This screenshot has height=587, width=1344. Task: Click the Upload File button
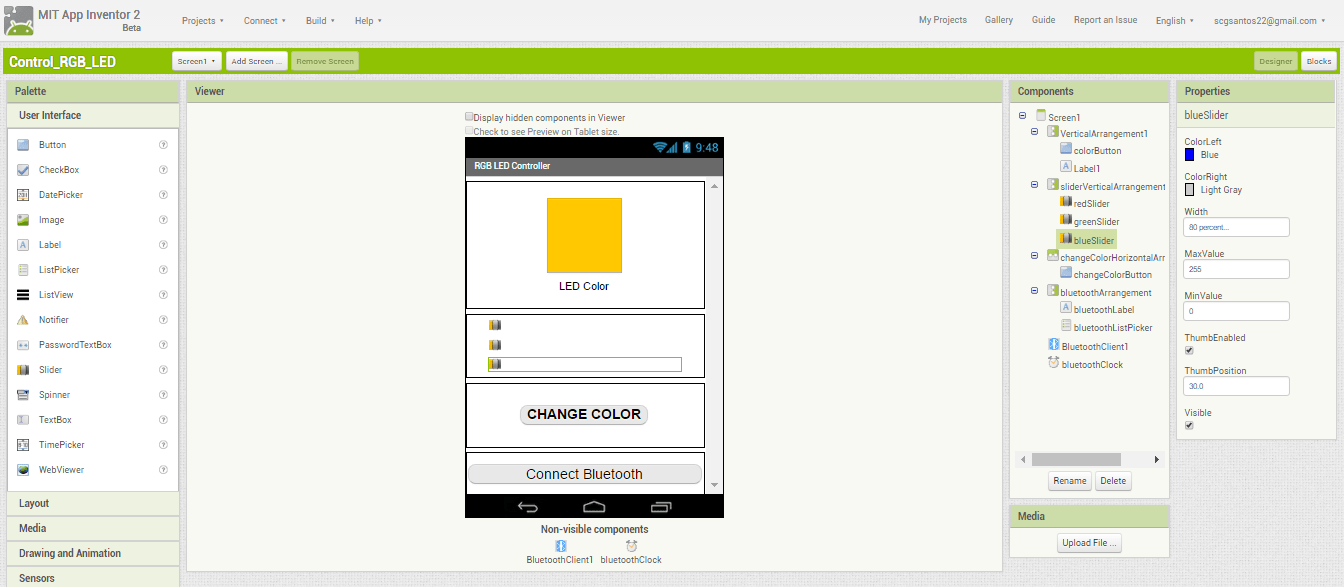tap(1089, 543)
